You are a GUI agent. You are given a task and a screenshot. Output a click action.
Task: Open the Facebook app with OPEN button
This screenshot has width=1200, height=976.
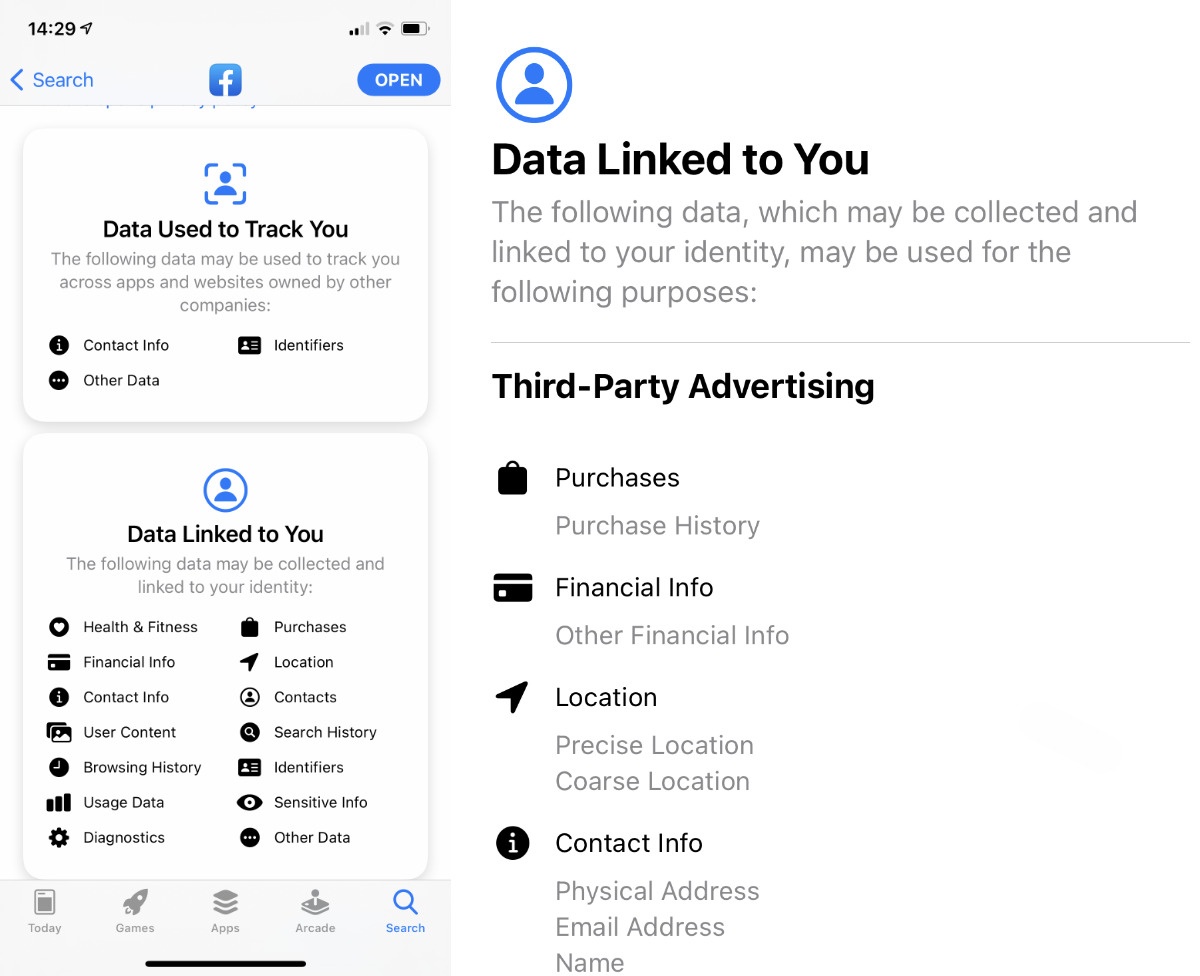coord(399,80)
